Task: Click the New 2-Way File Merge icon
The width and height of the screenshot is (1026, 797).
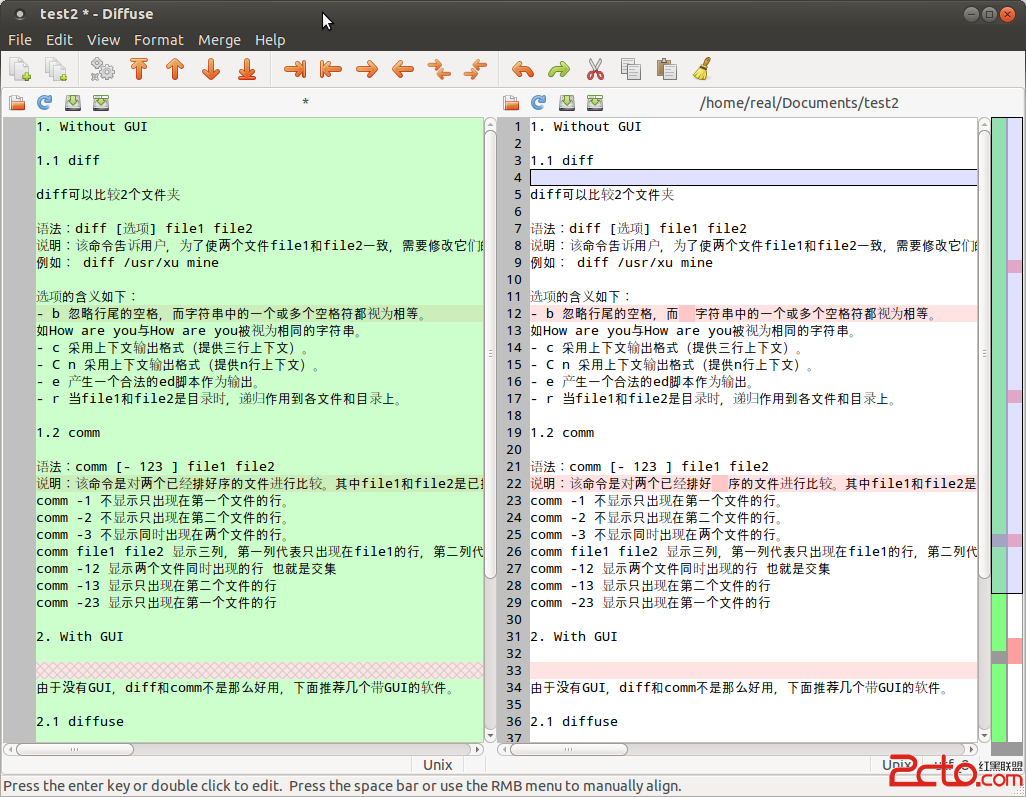Action: (20, 69)
